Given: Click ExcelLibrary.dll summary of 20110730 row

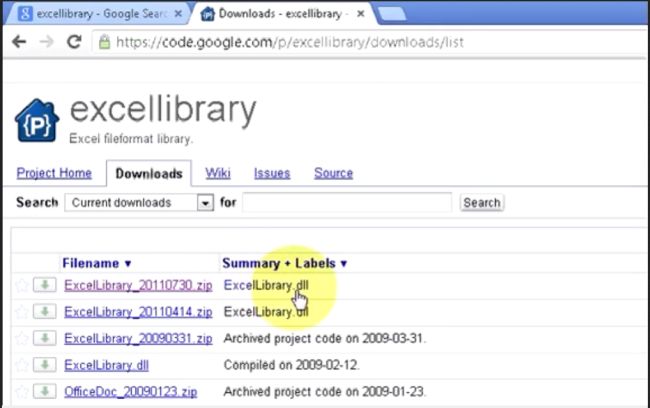Looking at the screenshot, I should [x=266, y=285].
